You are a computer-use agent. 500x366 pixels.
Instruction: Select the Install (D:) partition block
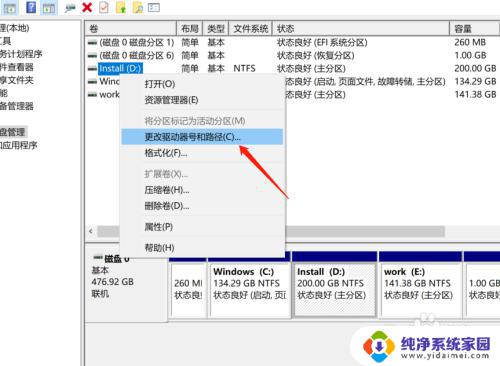point(335,289)
